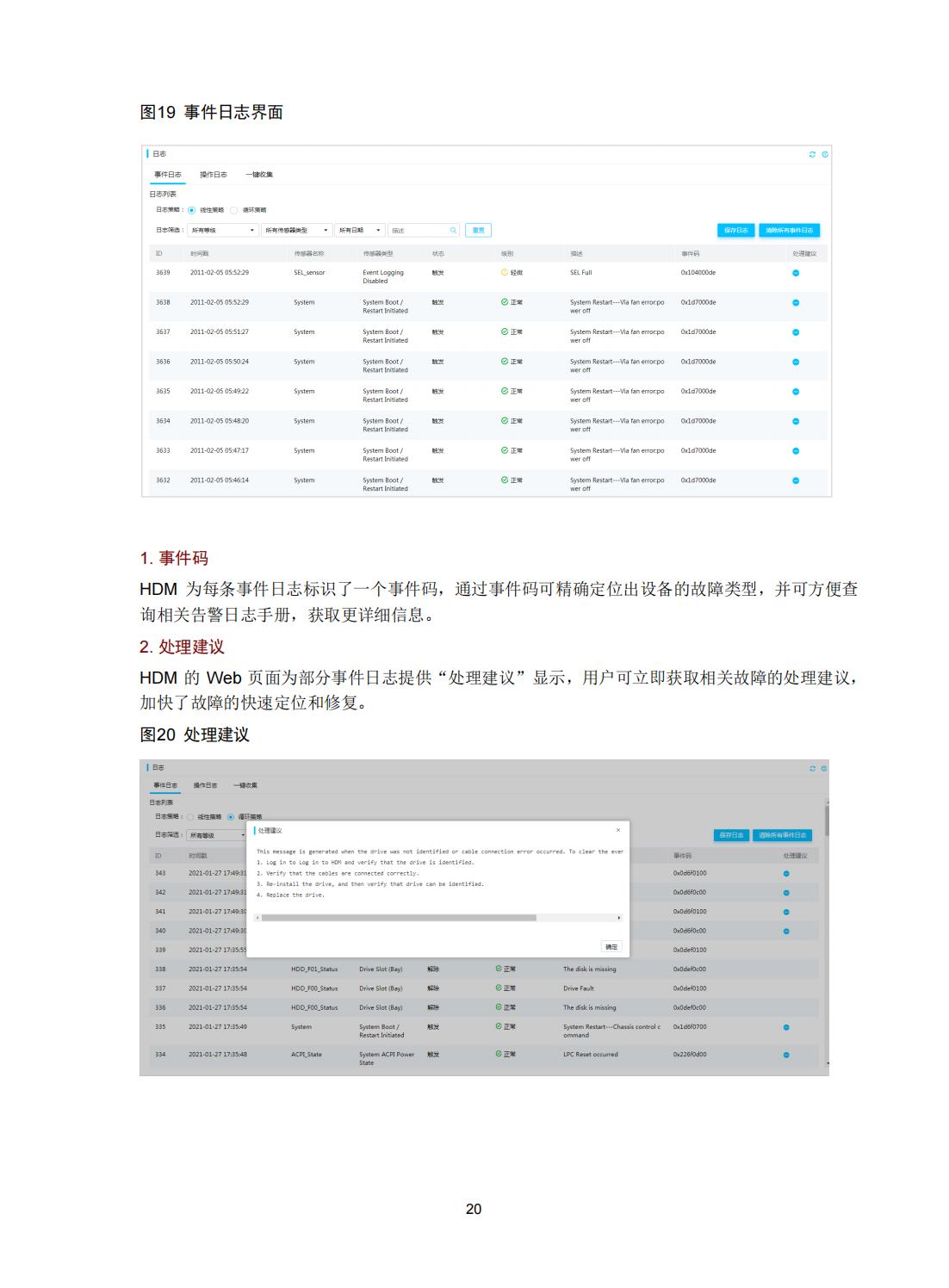
Task: Click the 时间戳 column header in Figure 19
Action: coord(200,254)
